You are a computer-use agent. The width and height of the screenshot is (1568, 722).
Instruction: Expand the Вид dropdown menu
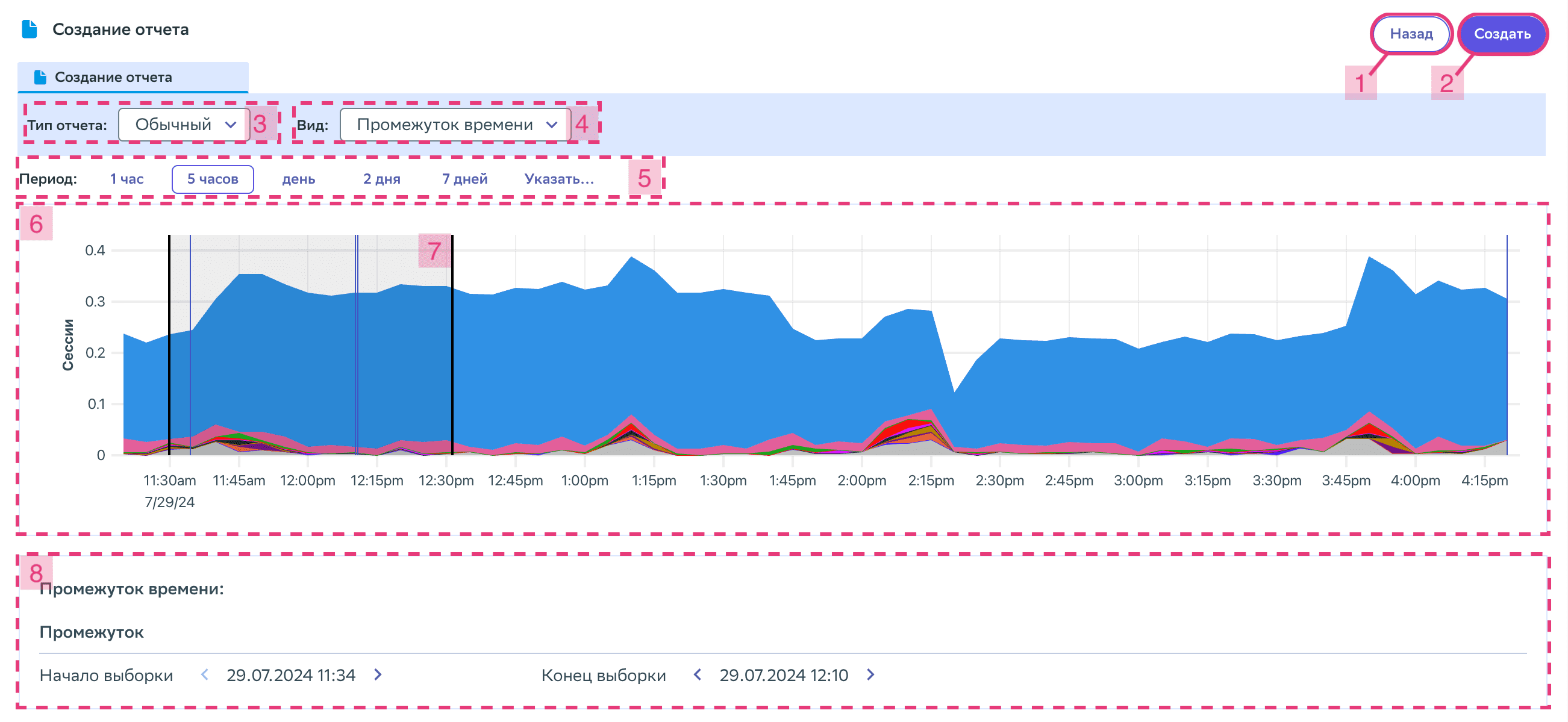coord(455,125)
